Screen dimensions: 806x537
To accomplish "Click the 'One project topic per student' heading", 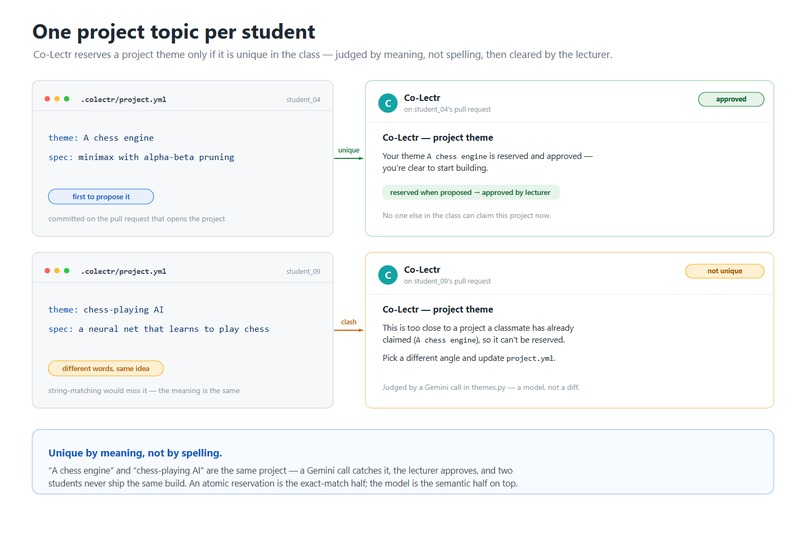I will click(174, 32).
